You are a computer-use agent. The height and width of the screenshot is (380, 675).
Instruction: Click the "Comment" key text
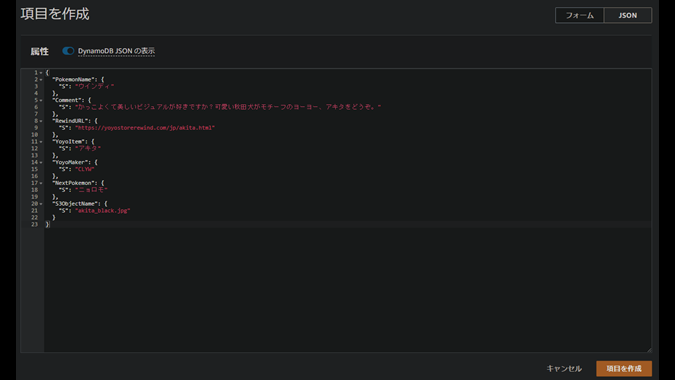pyautogui.click(x=67, y=100)
